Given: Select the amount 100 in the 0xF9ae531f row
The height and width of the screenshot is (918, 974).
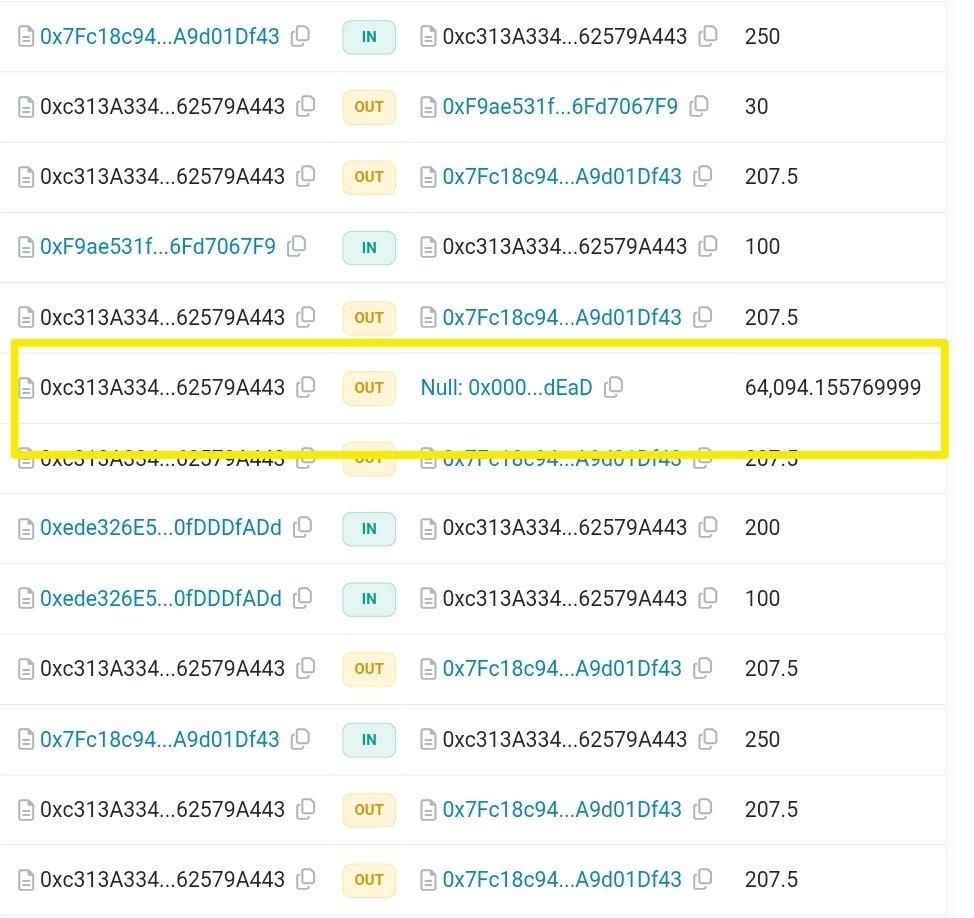Looking at the screenshot, I should pyautogui.click(x=762, y=247).
